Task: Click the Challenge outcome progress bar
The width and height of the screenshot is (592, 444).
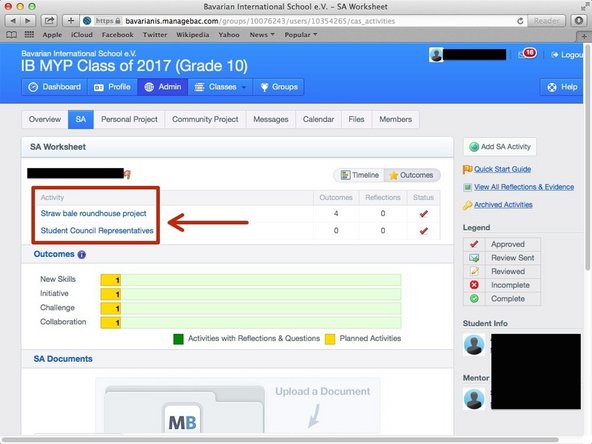Action: [251, 308]
